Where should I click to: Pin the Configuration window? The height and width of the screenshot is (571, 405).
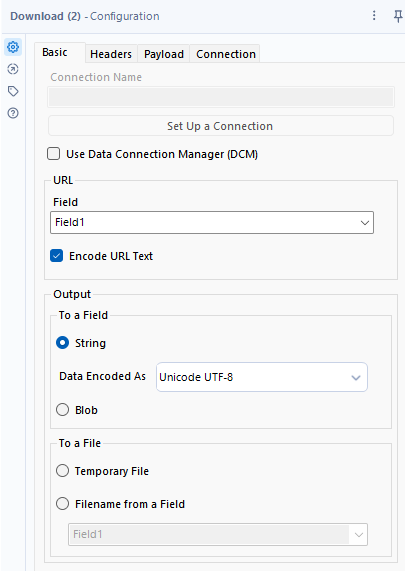[x=398, y=16]
